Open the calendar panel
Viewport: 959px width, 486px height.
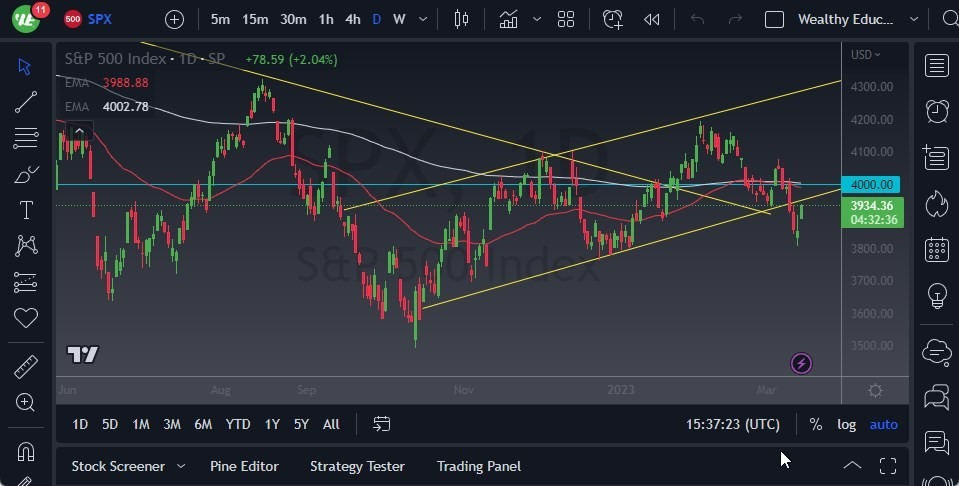click(x=936, y=249)
